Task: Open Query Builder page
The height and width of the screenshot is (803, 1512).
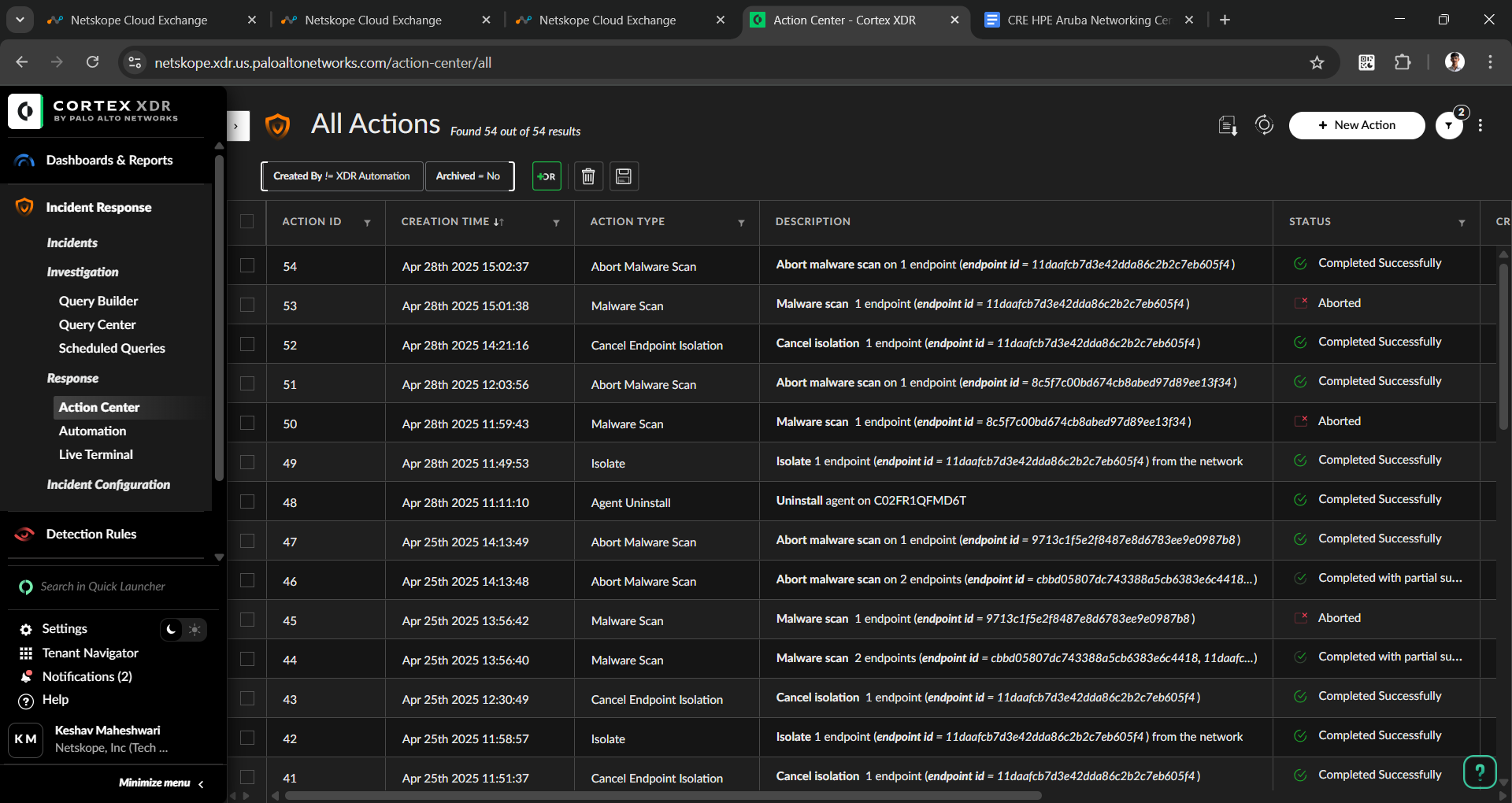Action: tap(98, 302)
